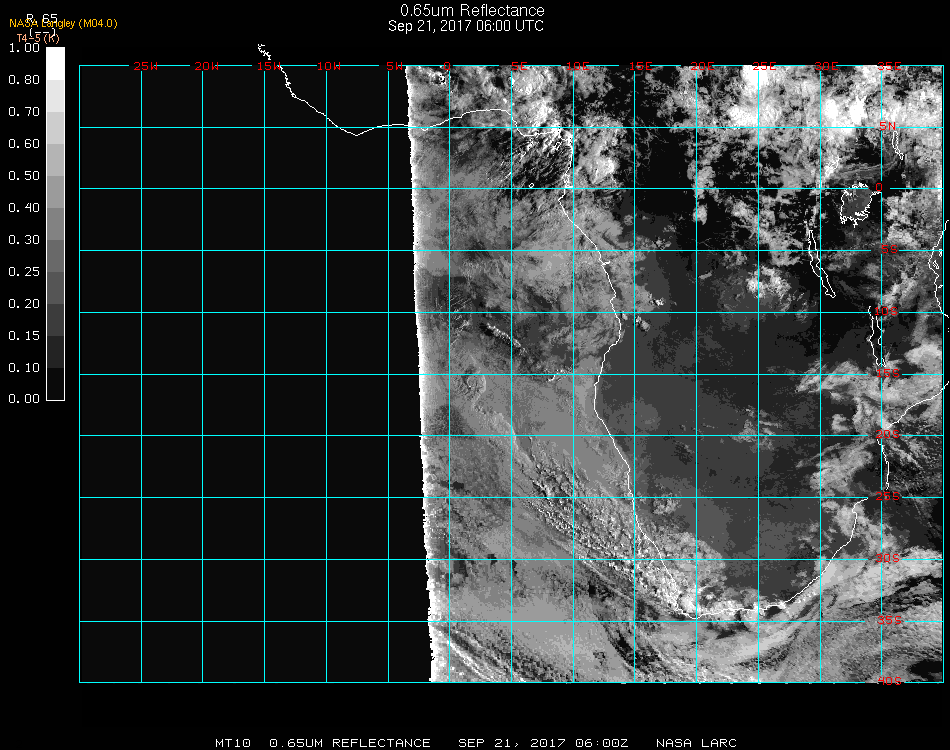Click the 20S latitude label
This screenshot has width=950, height=750.
(888, 434)
